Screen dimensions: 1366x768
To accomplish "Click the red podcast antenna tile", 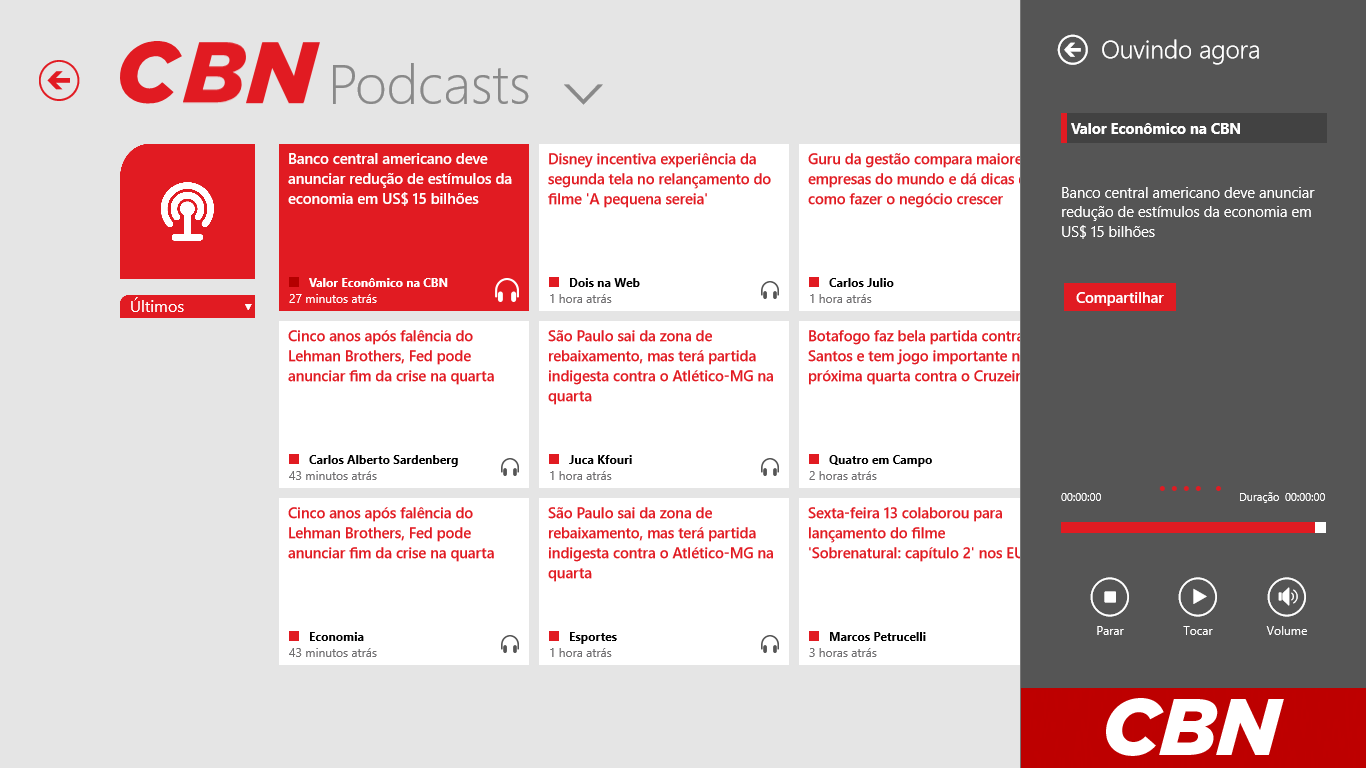I will 187,211.
